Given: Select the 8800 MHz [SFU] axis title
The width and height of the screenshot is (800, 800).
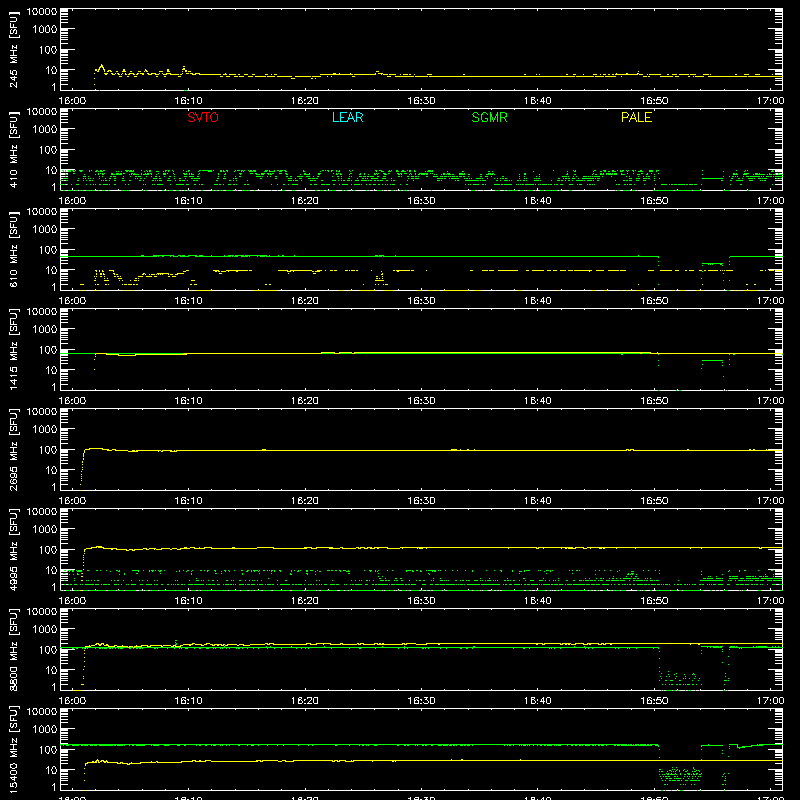Looking at the screenshot, I should click(14, 649).
